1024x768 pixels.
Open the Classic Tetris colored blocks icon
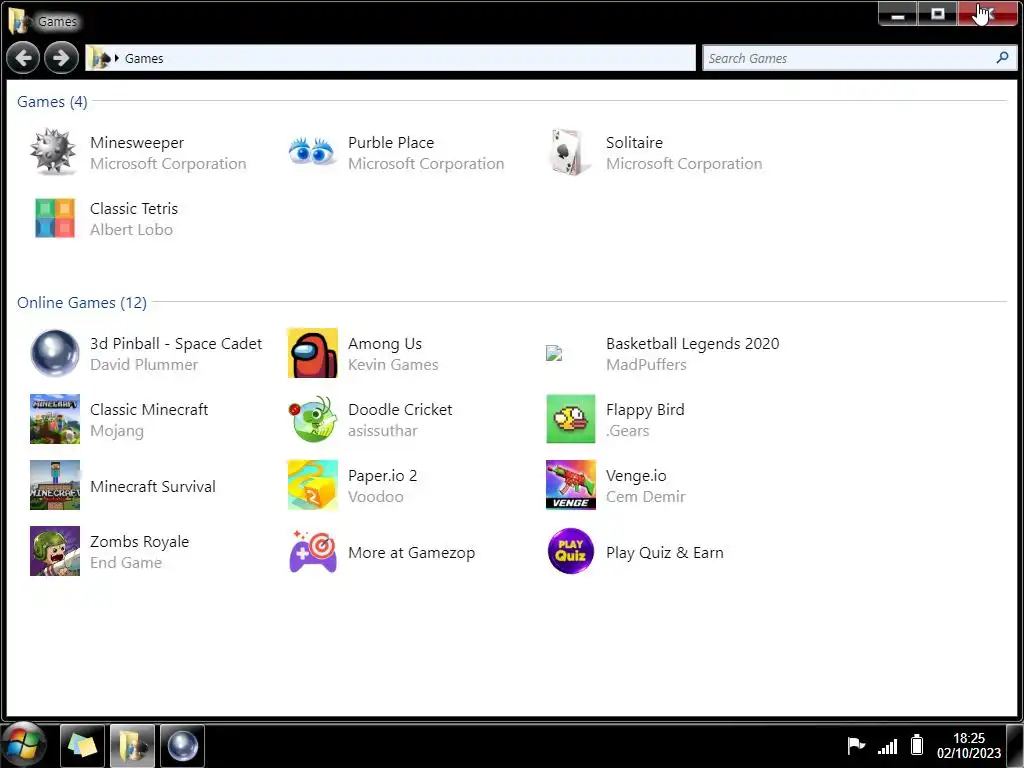(55, 218)
